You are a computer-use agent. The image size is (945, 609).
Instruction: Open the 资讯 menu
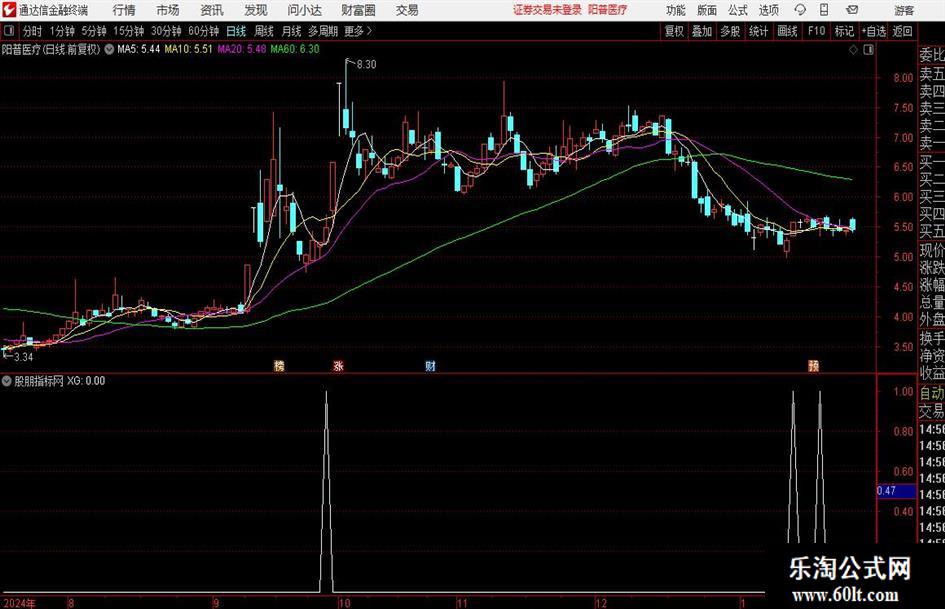[212, 10]
